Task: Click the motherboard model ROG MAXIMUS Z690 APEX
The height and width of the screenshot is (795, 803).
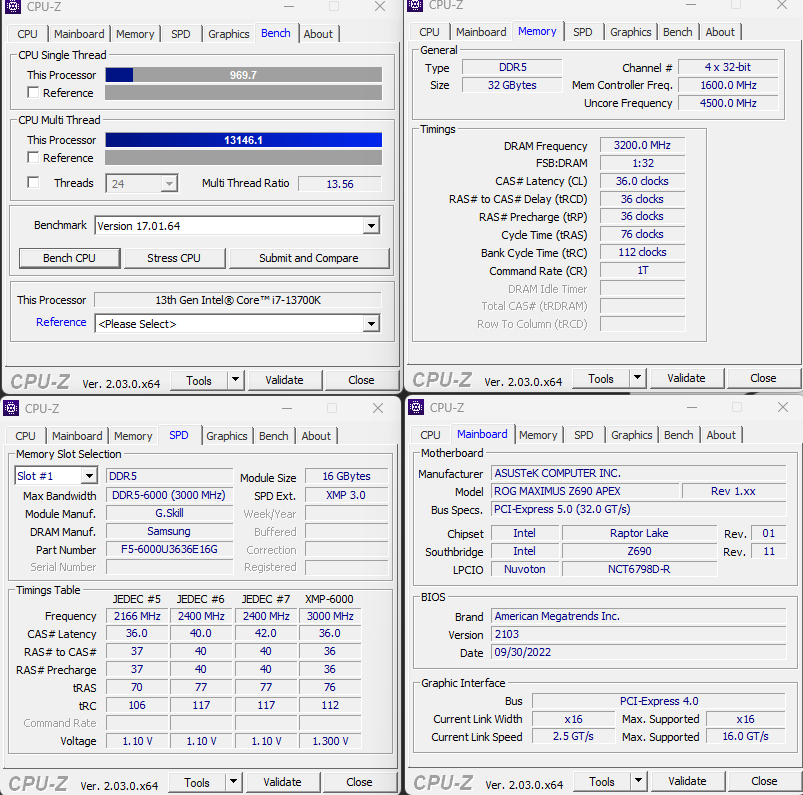Action: pos(585,491)
